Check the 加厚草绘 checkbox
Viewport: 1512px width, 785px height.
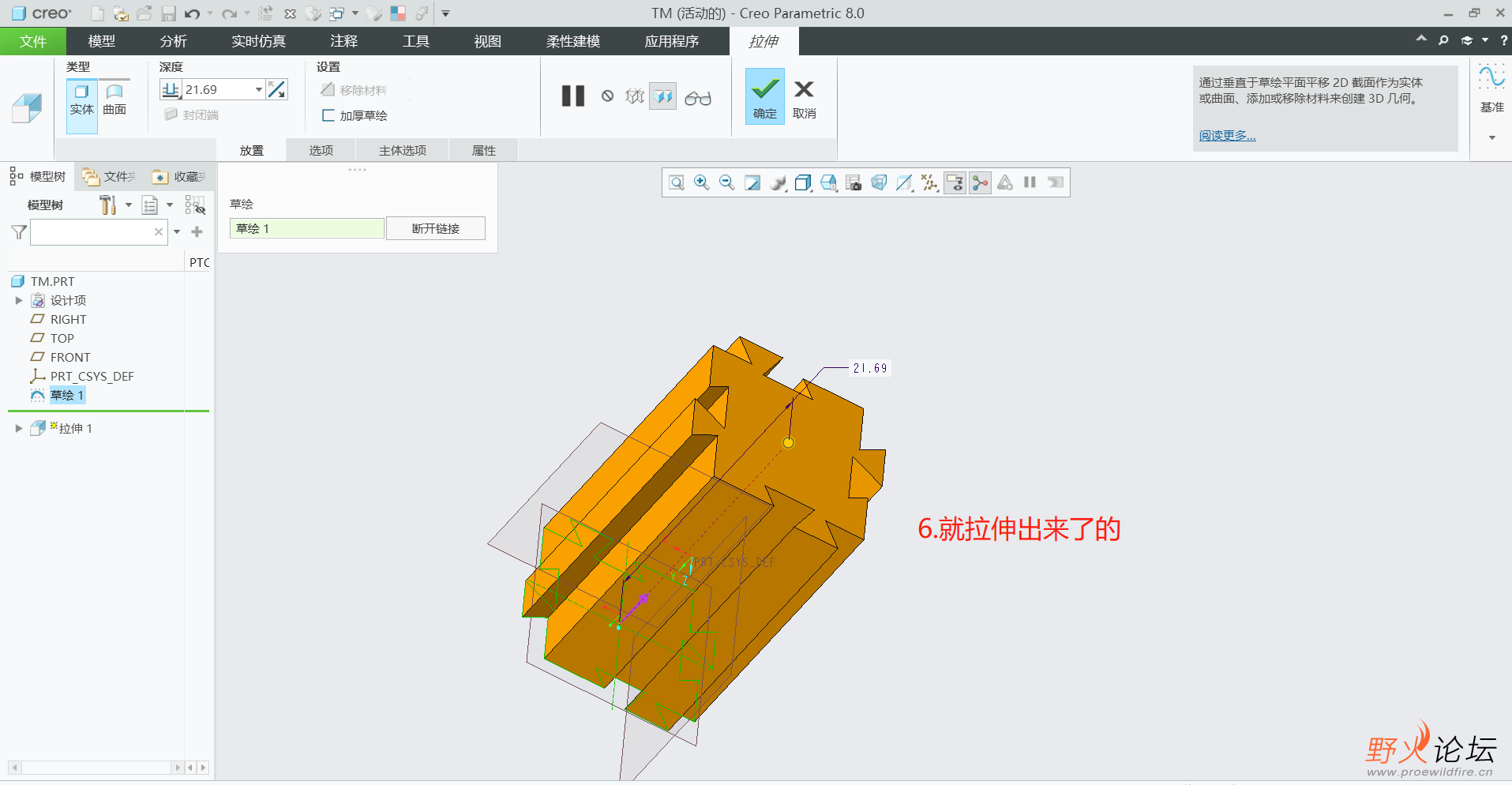click(328, 115)
